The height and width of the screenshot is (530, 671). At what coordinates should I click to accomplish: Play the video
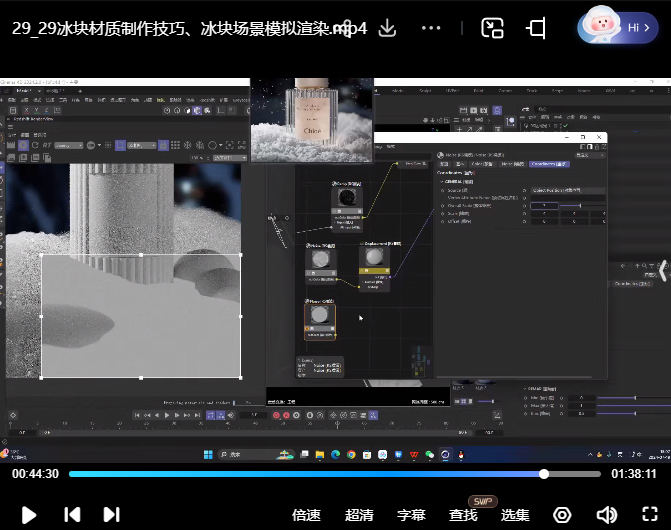click(x=29, y=514)
